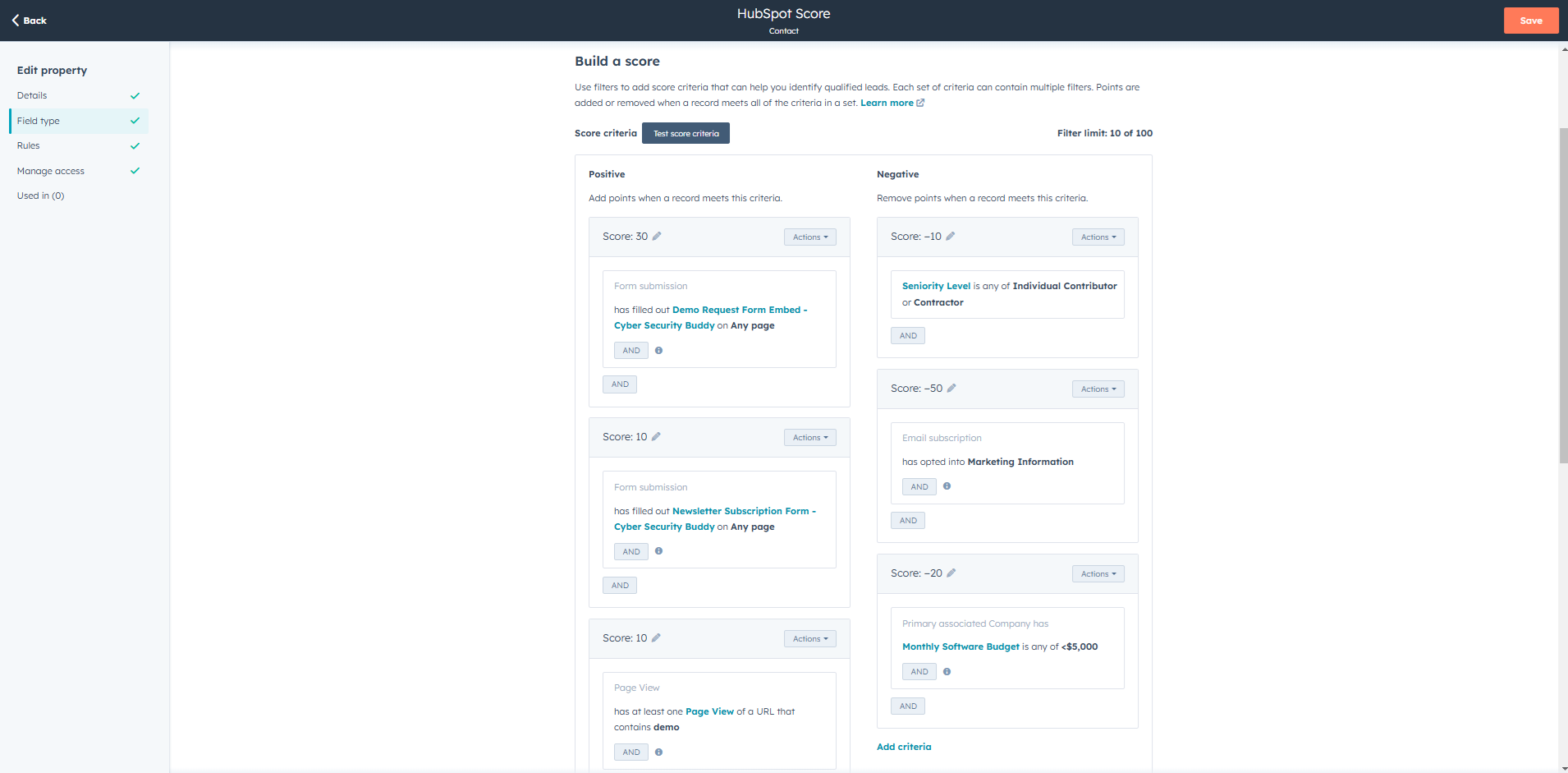Click the 'Filter limit: 10 of 100' text
The height and width of the screenshot is (773, 1568).
pyautogui.click(x=1104, y=133)
